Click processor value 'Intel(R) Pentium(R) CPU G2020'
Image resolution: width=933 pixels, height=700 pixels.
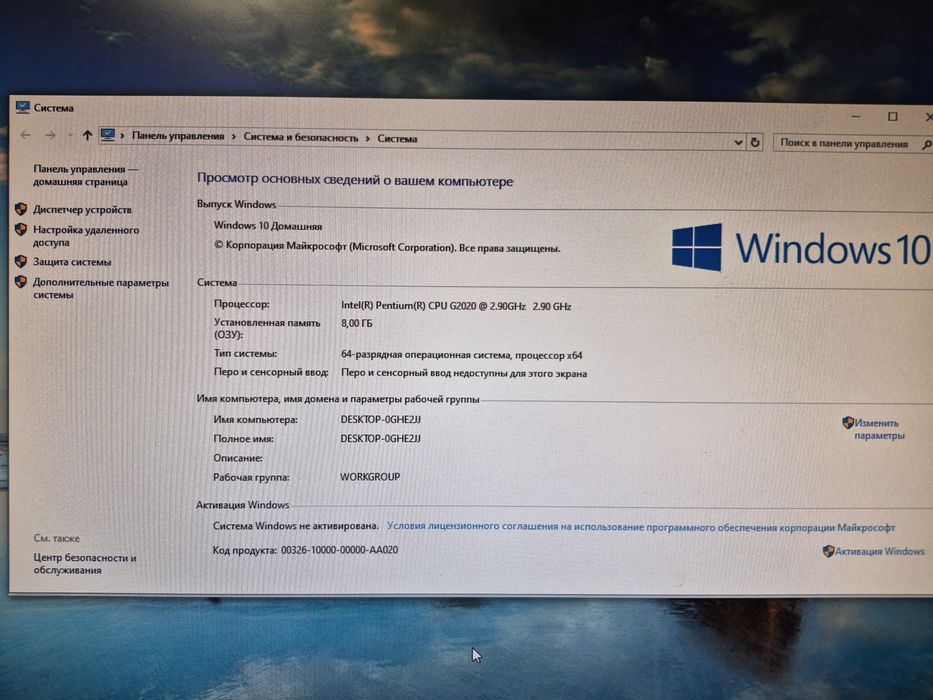coord(456,306)
